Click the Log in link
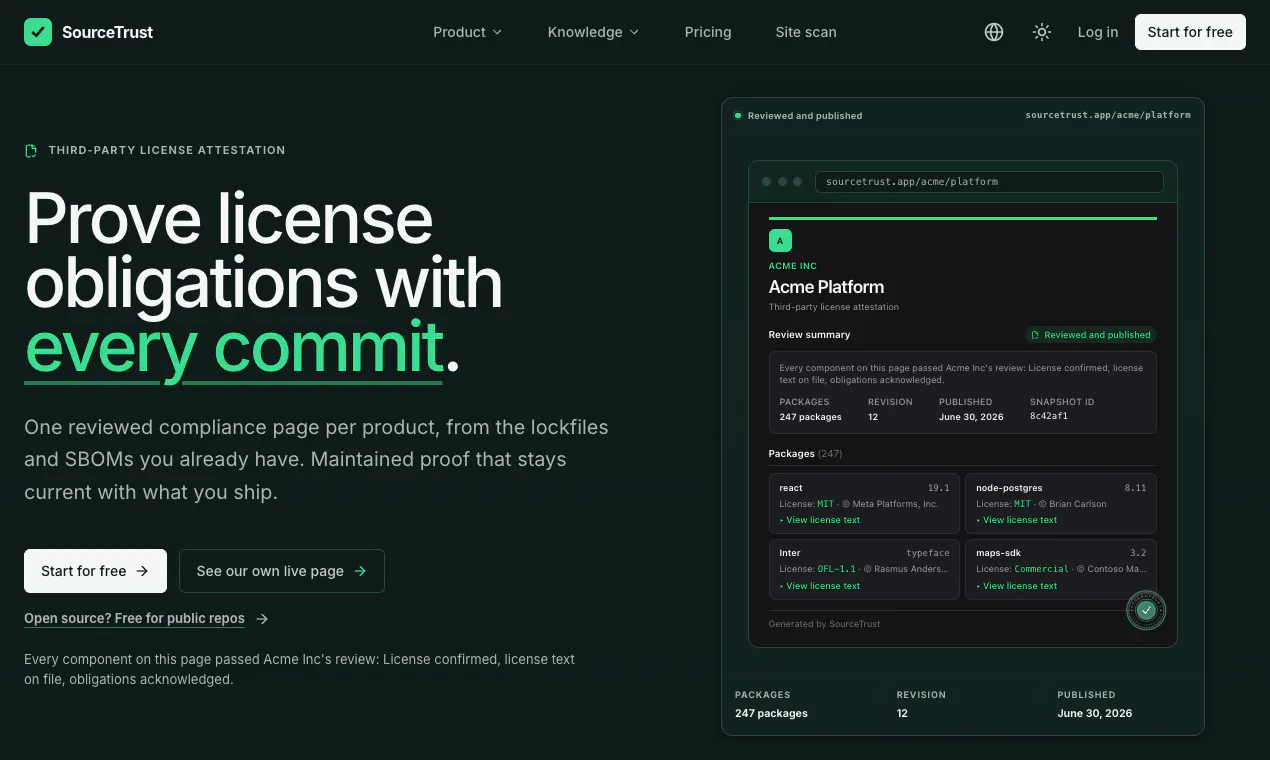Screen dimensions: 1270x760 [x=1098, y=32]
